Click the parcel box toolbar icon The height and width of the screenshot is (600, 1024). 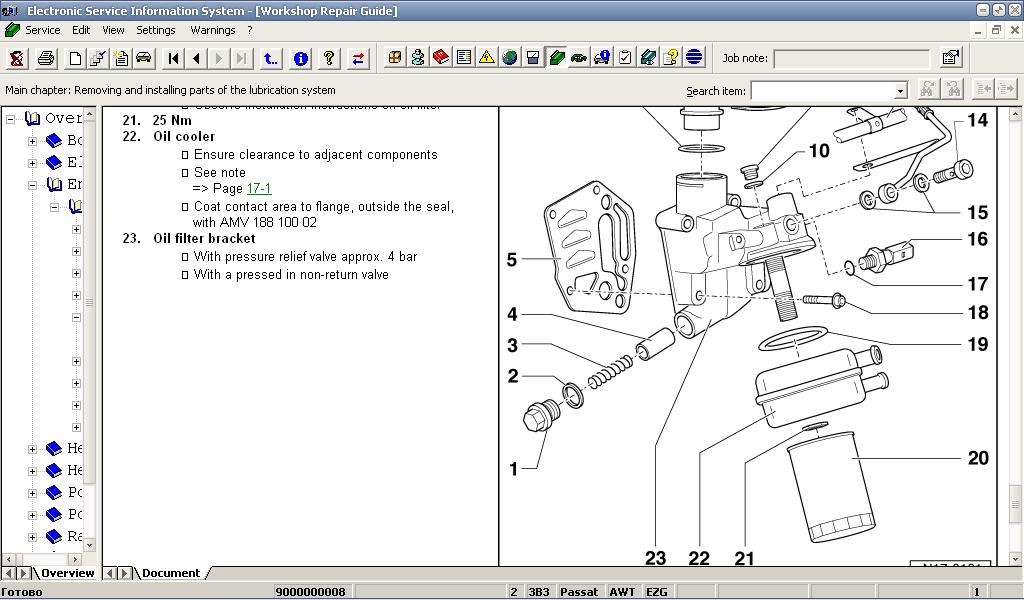pyautogui.click(x=395, y=58)
